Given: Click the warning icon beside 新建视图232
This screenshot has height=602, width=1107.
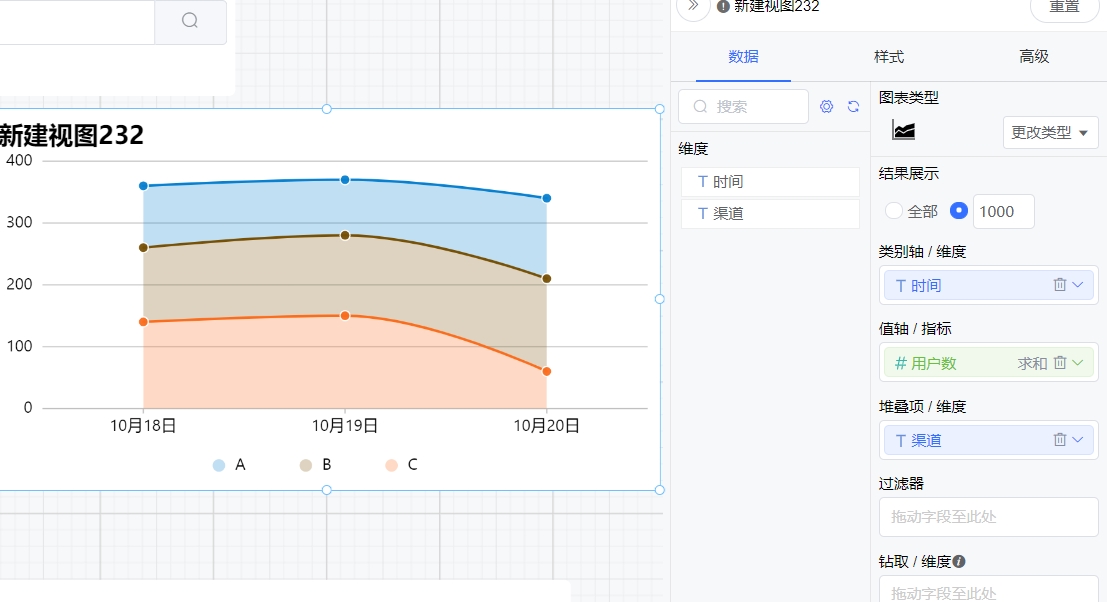Looking at the screenshot, I should [722, 6].
